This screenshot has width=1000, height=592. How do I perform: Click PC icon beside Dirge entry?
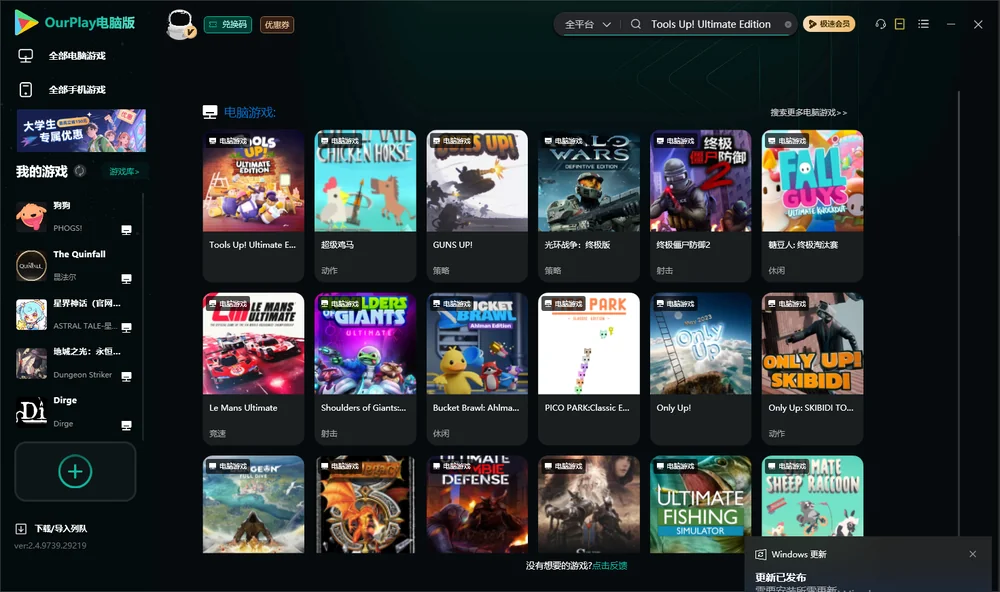coord(126,426)
